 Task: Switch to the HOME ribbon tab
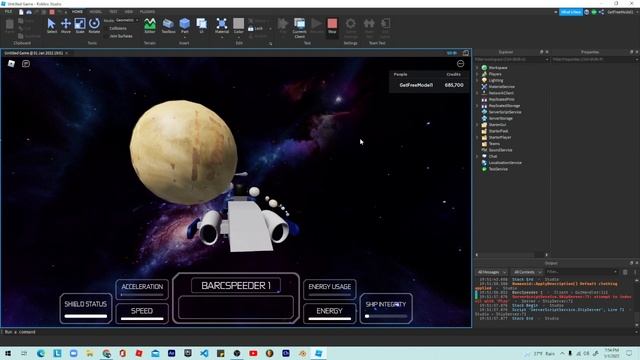[77, 12]
